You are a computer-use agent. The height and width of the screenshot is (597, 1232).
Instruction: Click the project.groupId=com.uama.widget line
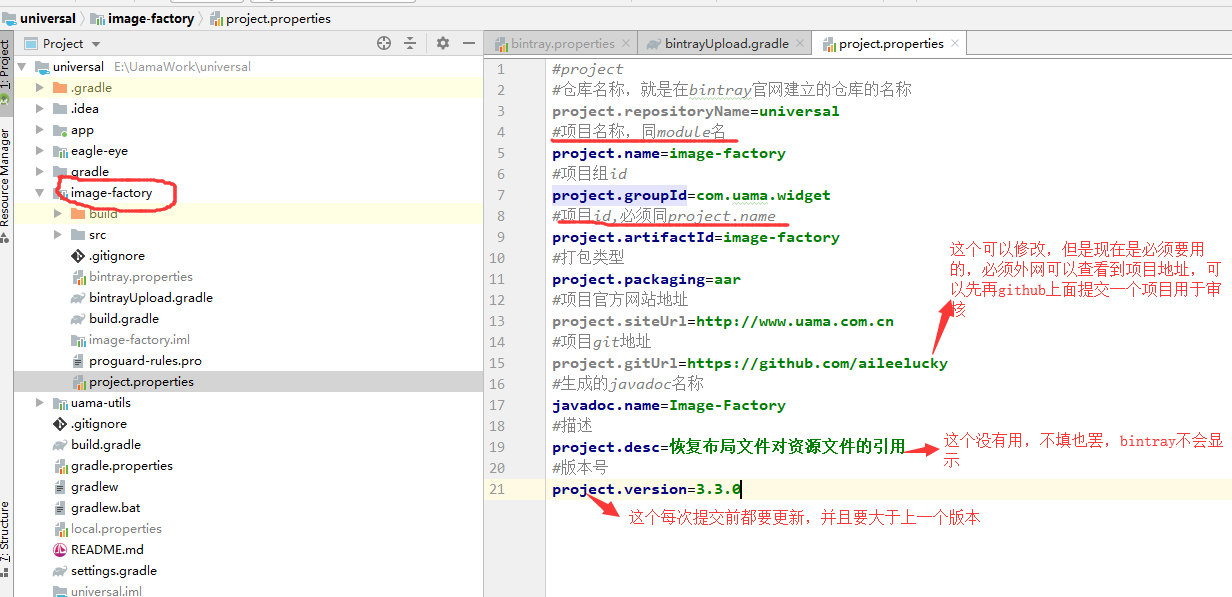(691, 195)
